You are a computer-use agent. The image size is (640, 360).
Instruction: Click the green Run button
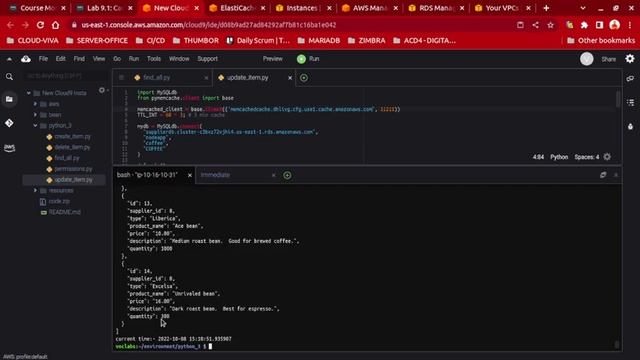point(309,59)
